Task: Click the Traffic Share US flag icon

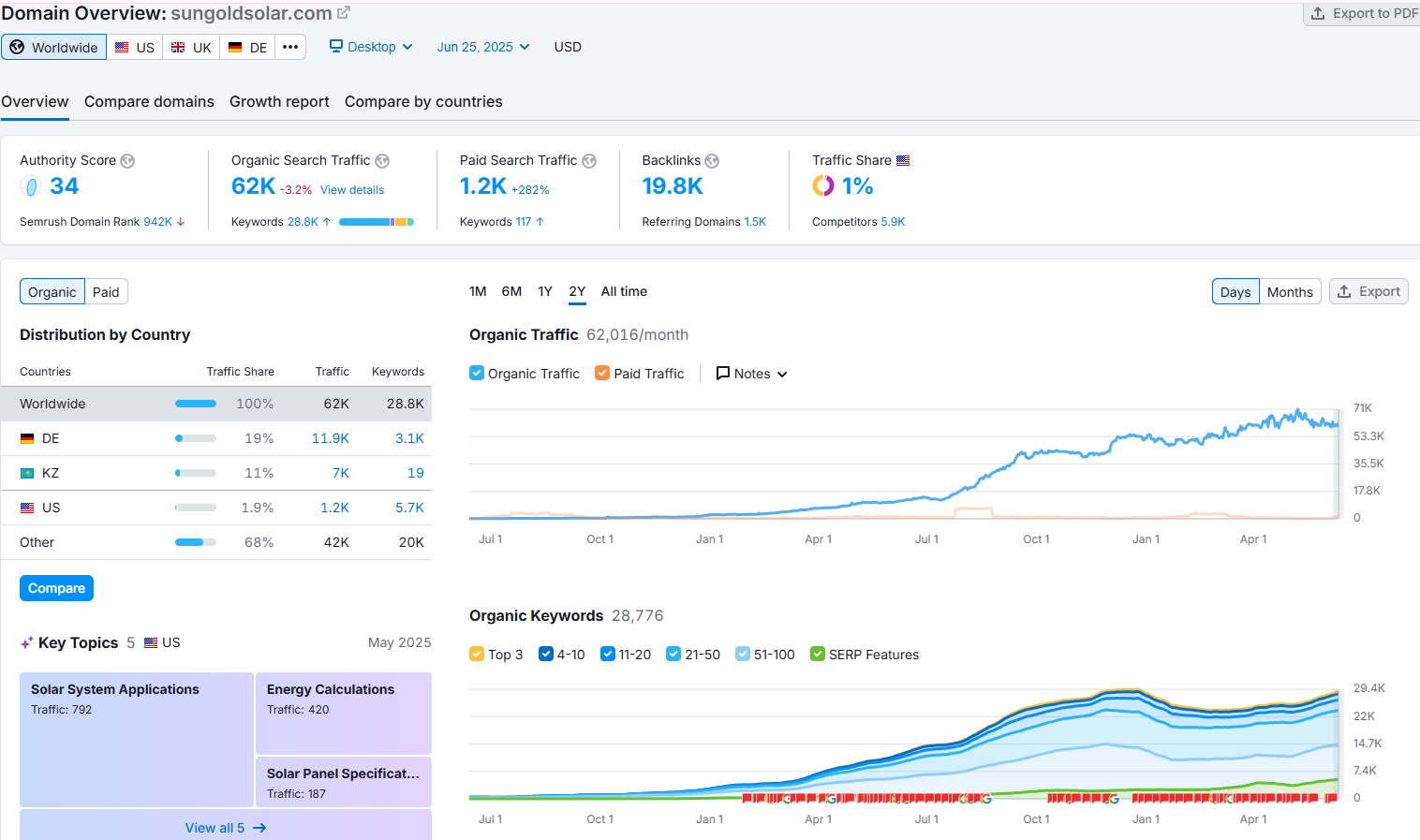Action: coord(903,161)
